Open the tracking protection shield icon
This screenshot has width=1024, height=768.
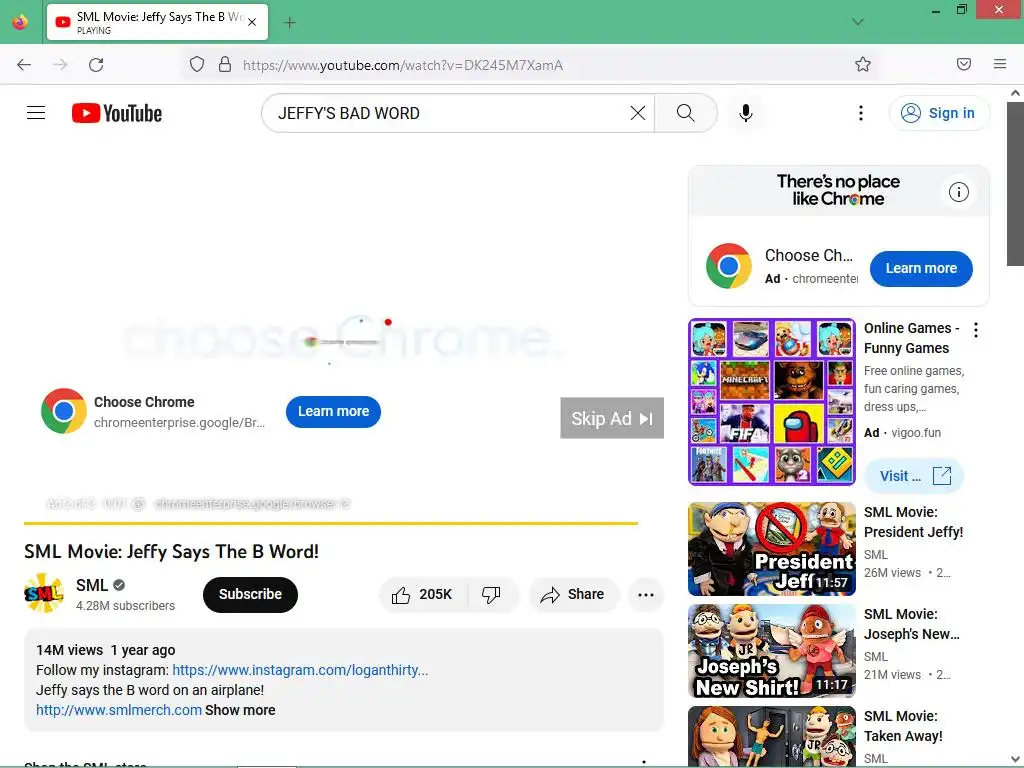click(x=197, y=65)
